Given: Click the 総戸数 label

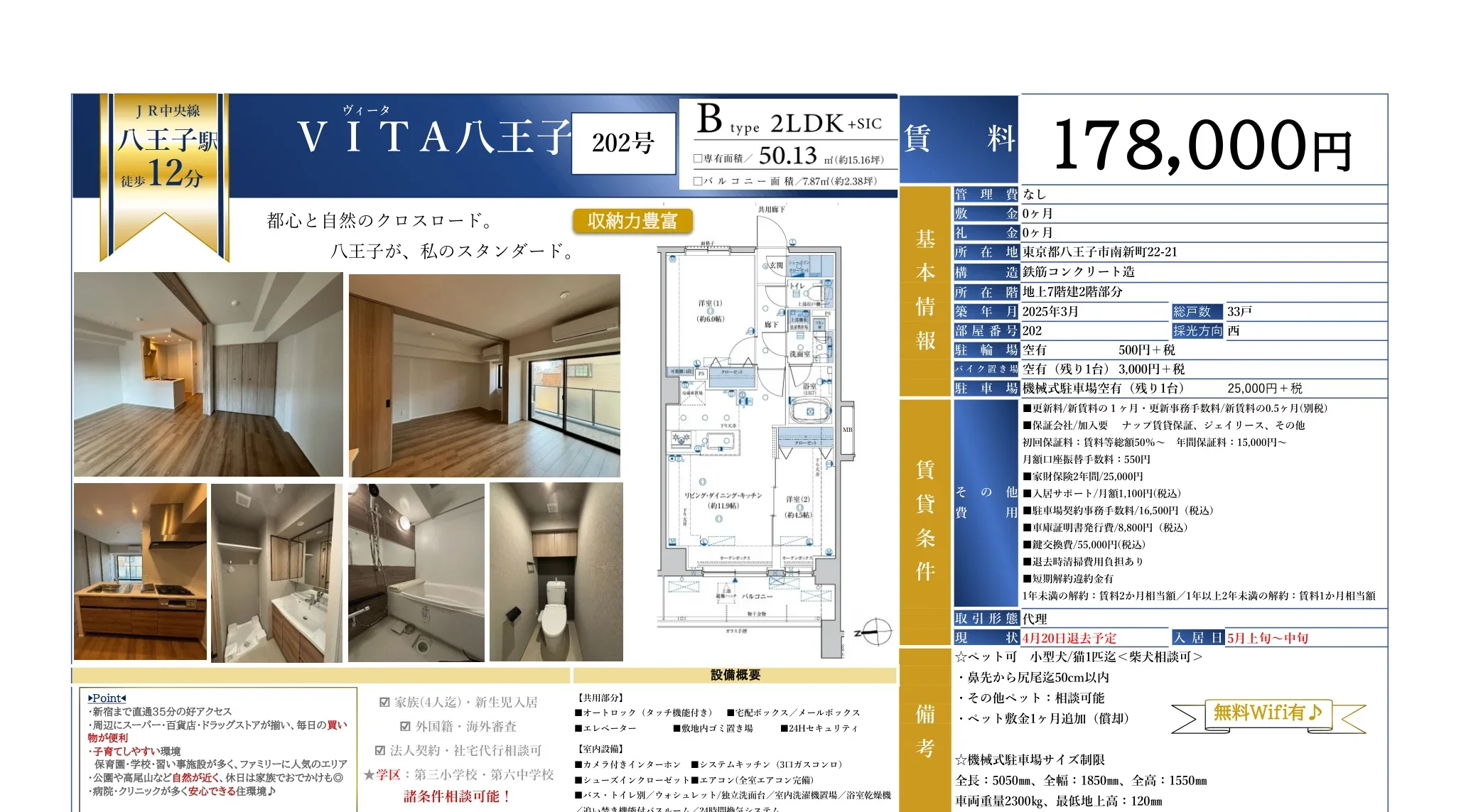Looking at the screenshot, I should (1197, 312).
